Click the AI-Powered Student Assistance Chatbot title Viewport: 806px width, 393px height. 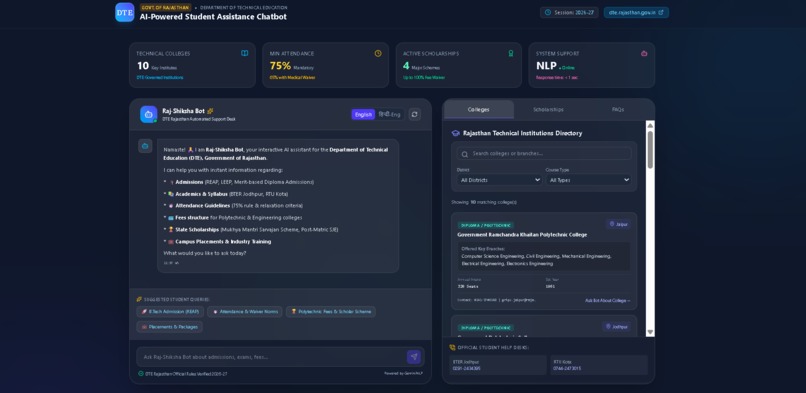[213, 17]
